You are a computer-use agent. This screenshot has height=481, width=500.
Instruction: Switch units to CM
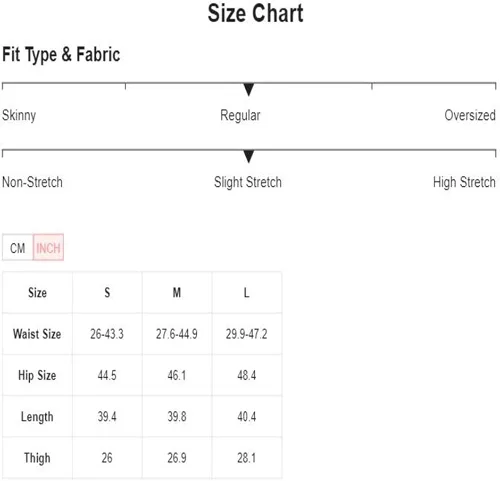pyautogui.click(x=18, y=248)
